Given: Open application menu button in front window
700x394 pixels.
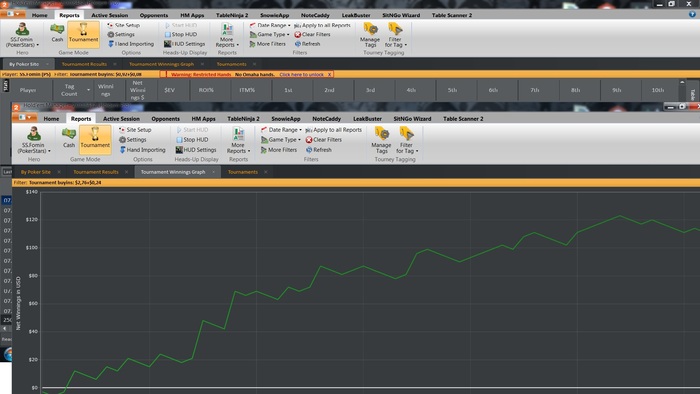Looking at the screenshot, I should [x=25, y=117].
